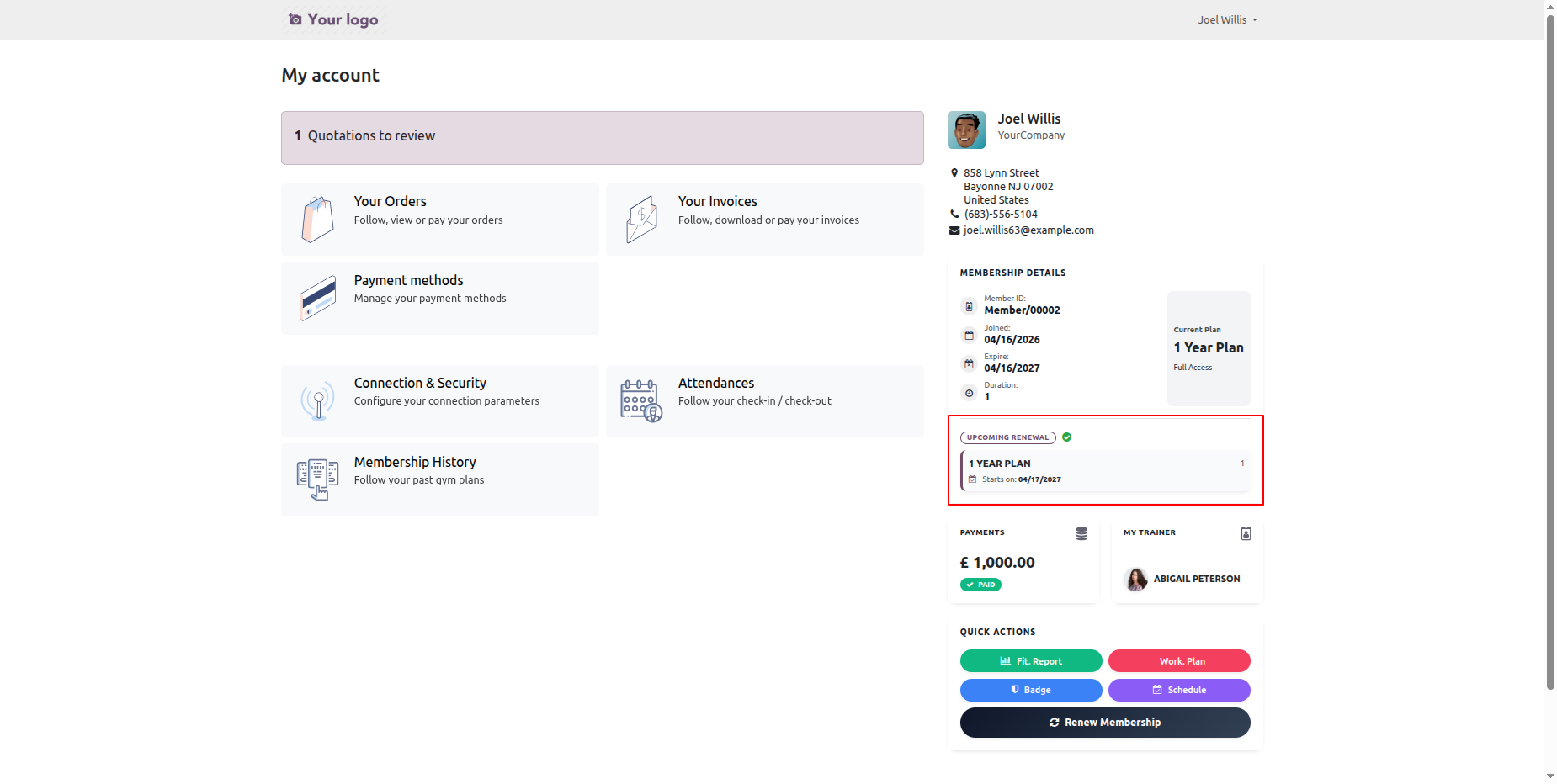Click the credit card Payment methods icon
Image resolution: width=1557 pixels, height=784 pixels.
pyautogui.click(x=317, y=298)
